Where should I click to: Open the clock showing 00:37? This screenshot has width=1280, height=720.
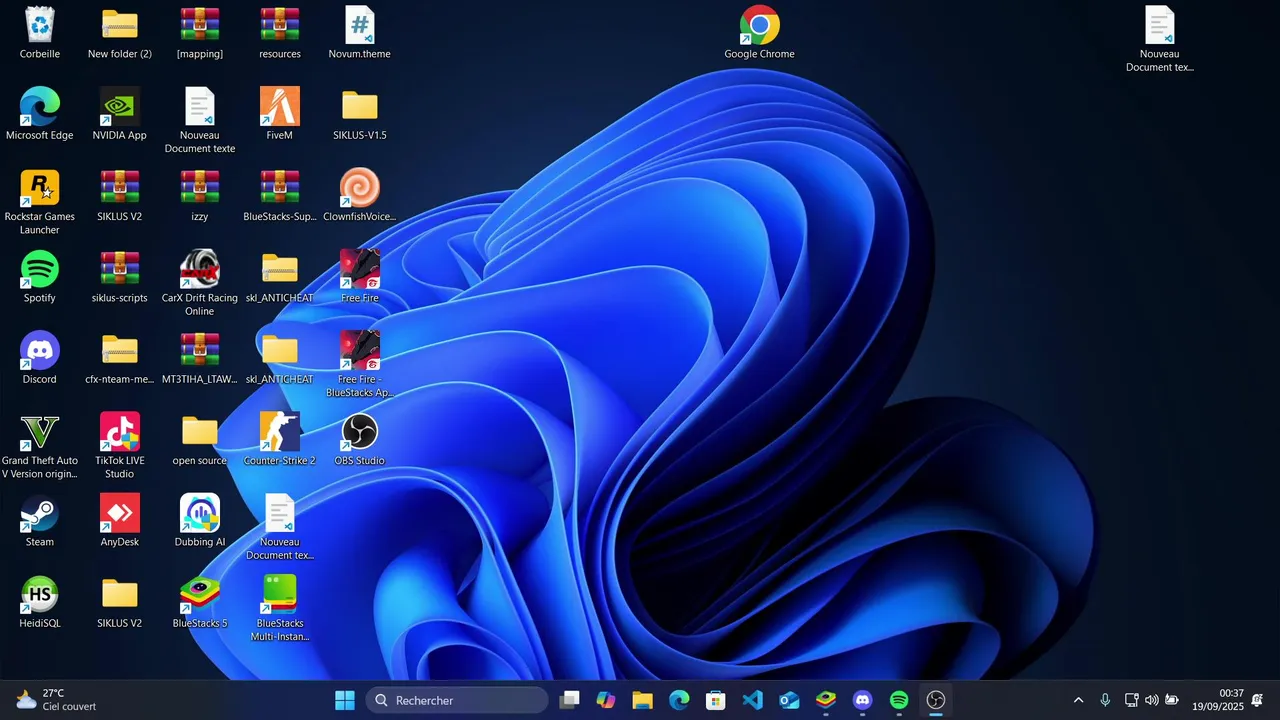click(x=1217, y=700)
